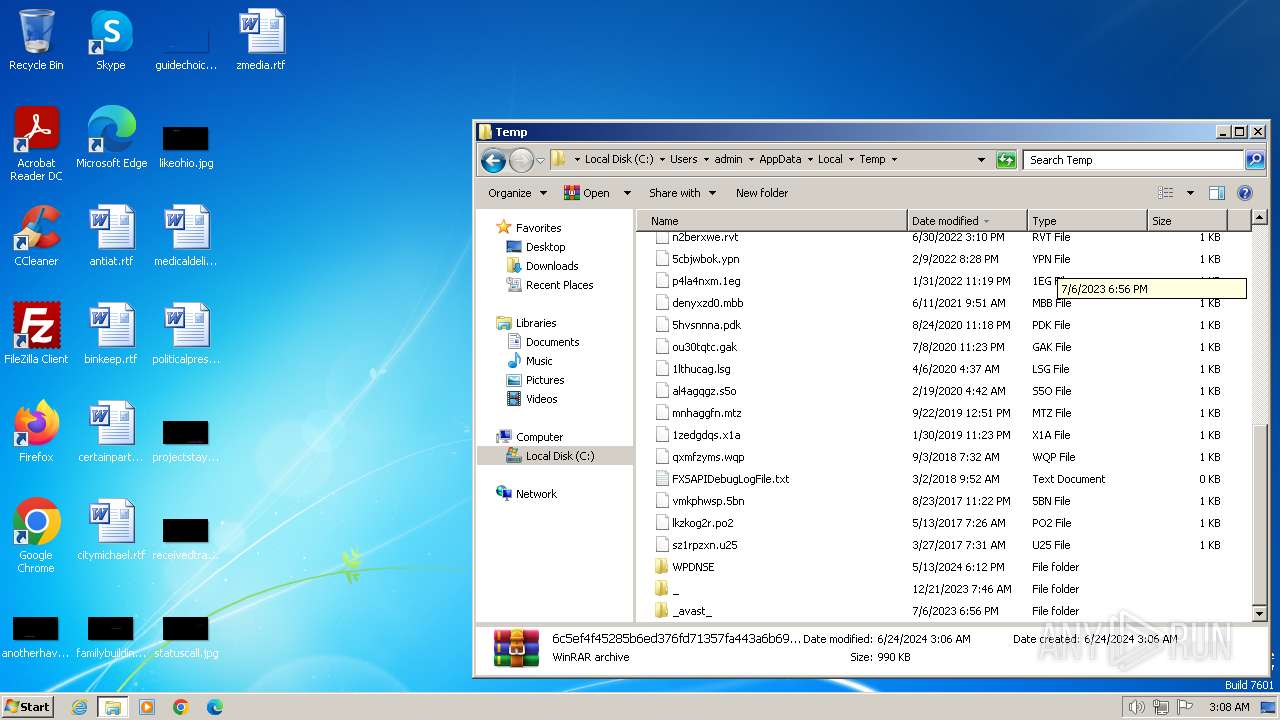The image size is (1280, 720).
Task: Change view using the views icon
Action: (1165, 193)
